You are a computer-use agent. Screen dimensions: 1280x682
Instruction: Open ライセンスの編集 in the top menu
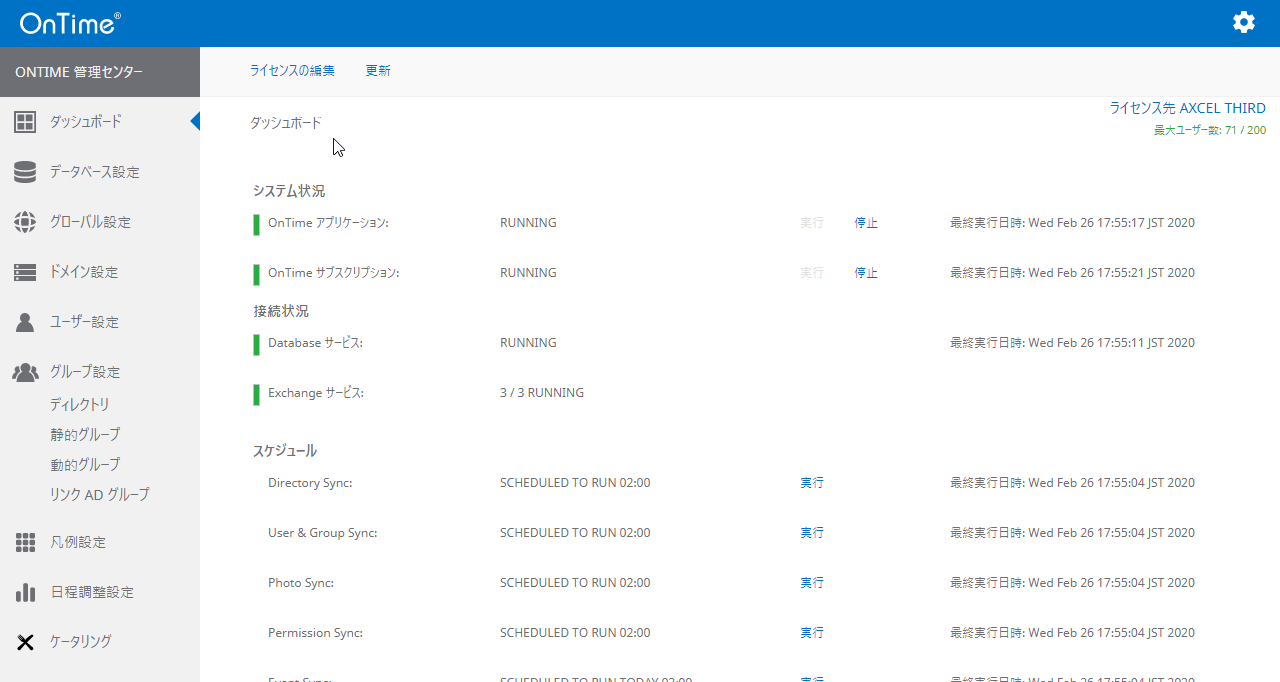coord(292,71)
